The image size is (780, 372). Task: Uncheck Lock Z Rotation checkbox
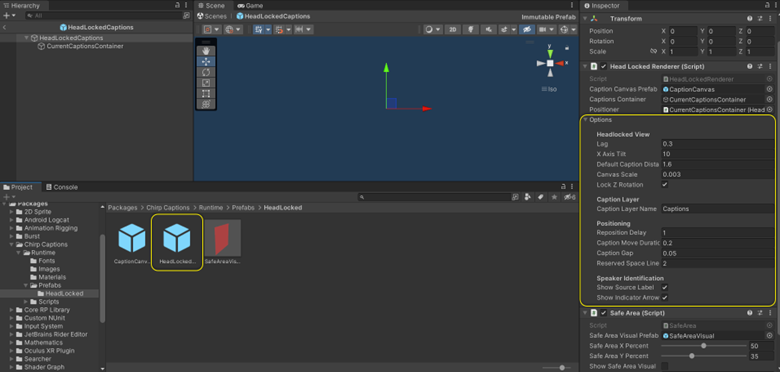(x=665, y=185)
